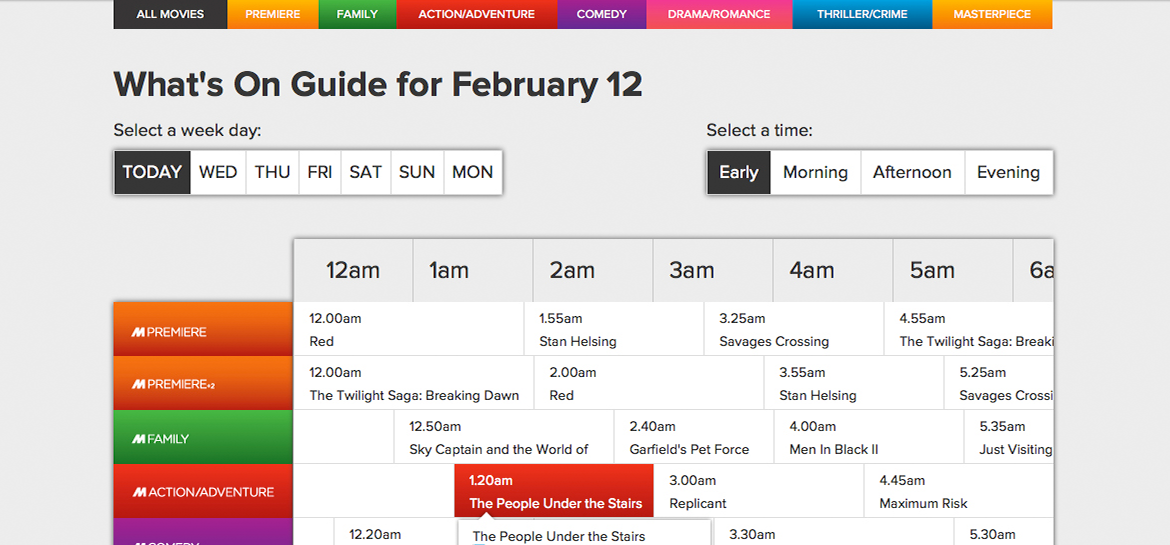Image resolution: width=1170 pixels, height=545 pixels.
Task: Click the highlighted 1.20am People Under the Stairs cell
Action: point(554,490)
